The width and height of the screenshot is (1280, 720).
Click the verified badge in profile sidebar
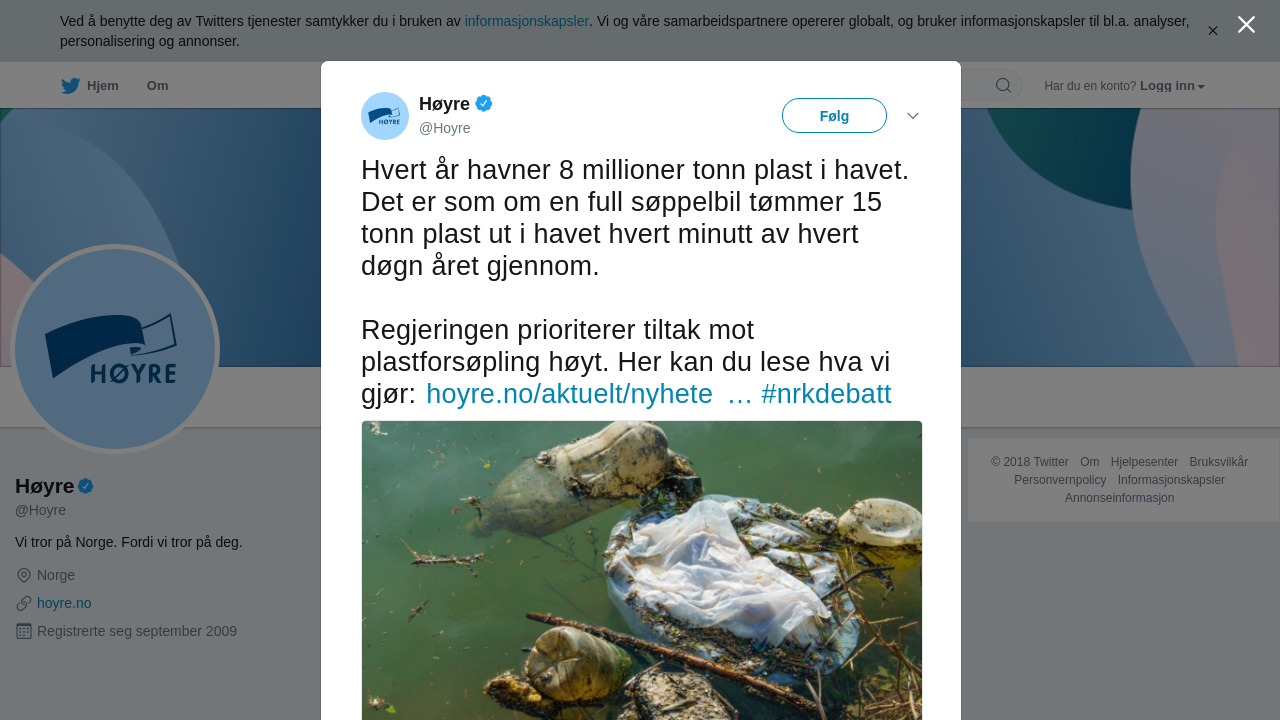coord(86,486)
